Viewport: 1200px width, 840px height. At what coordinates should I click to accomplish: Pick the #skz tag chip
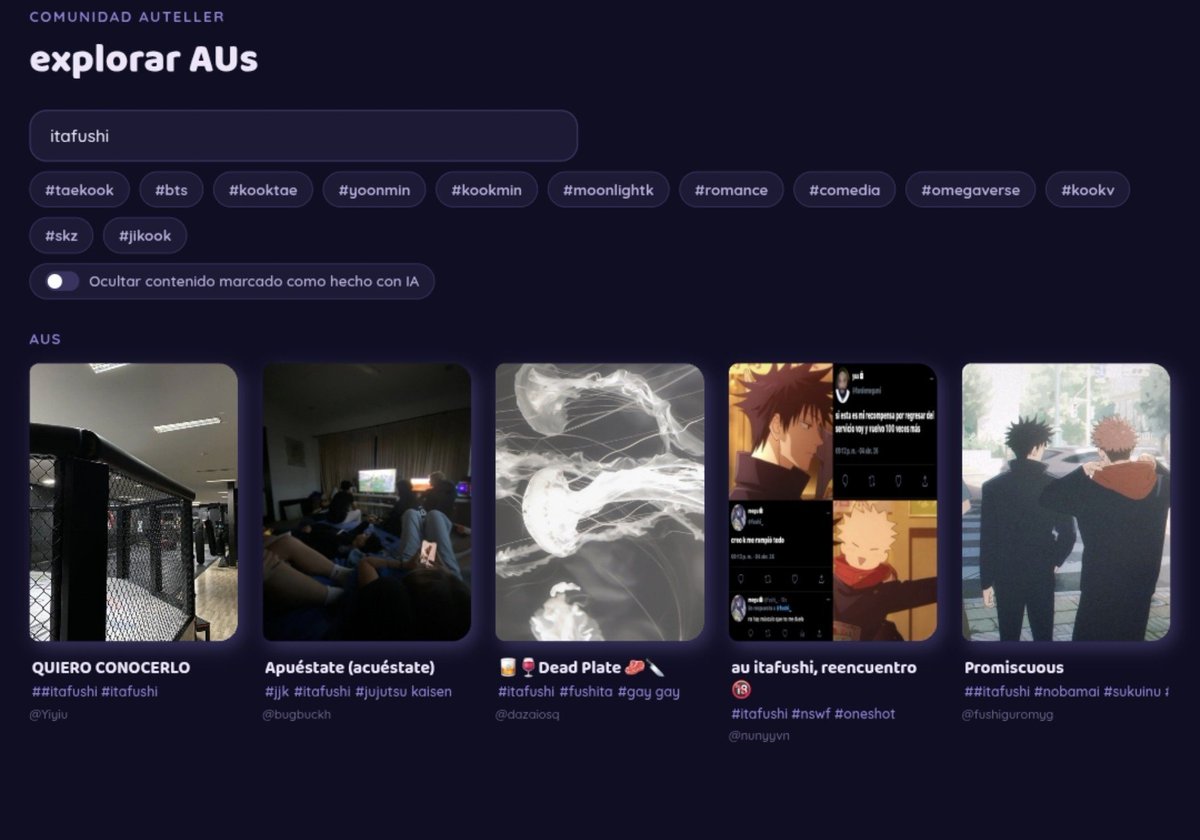point(61,236)
